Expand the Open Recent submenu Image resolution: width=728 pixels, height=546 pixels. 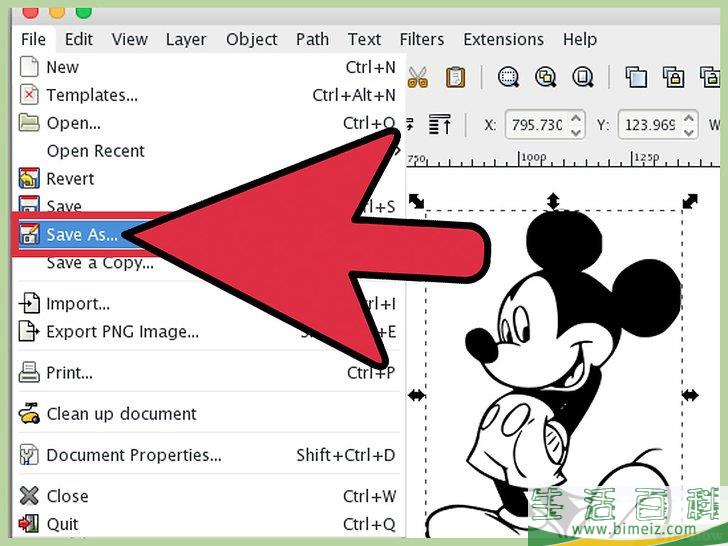pyautogui.click(x=208, y=151)
